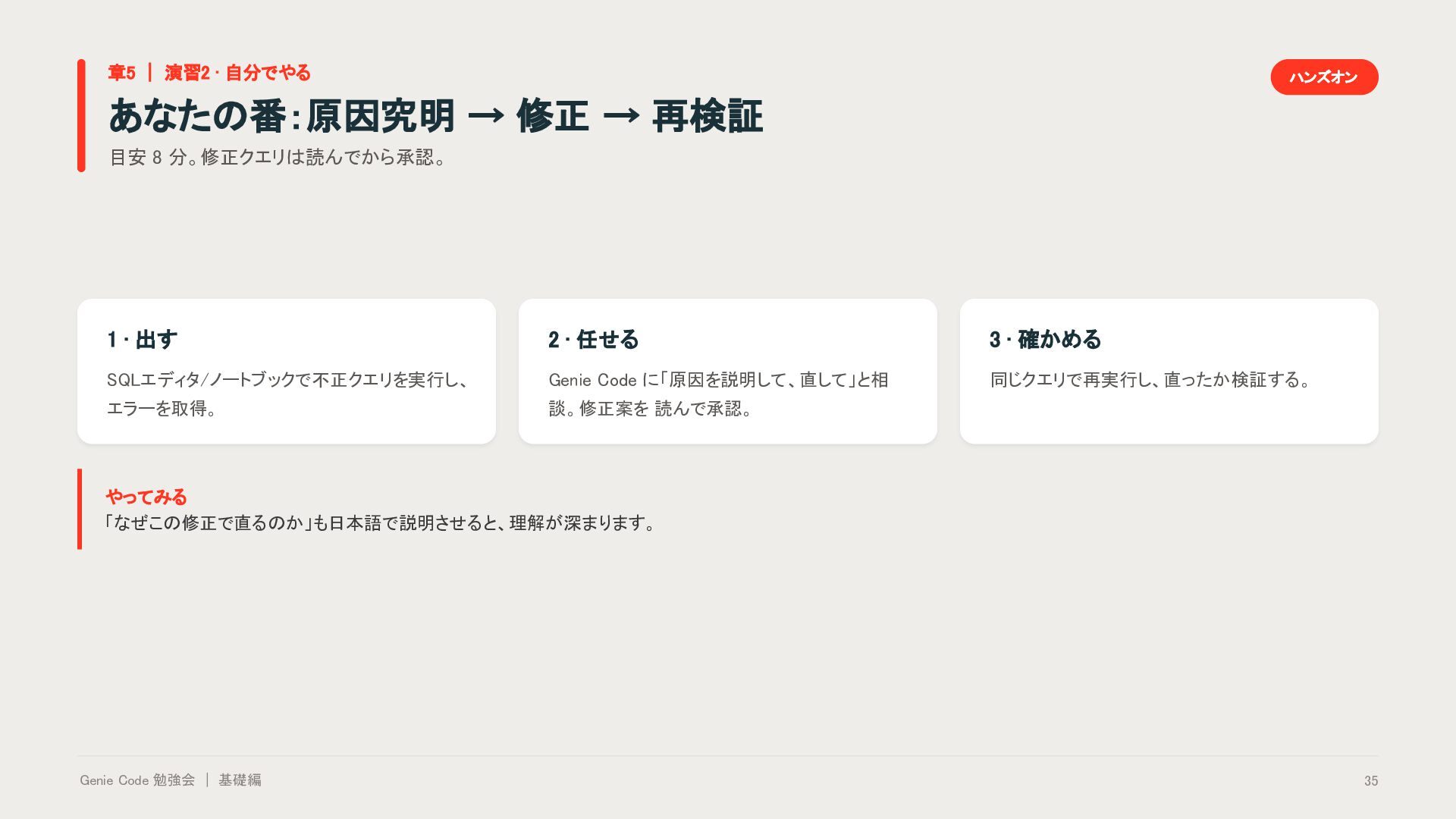Viewport: 1456px width, 819px height.
Task: Click the SQLエディタ description text
Action: coord(288,394)
